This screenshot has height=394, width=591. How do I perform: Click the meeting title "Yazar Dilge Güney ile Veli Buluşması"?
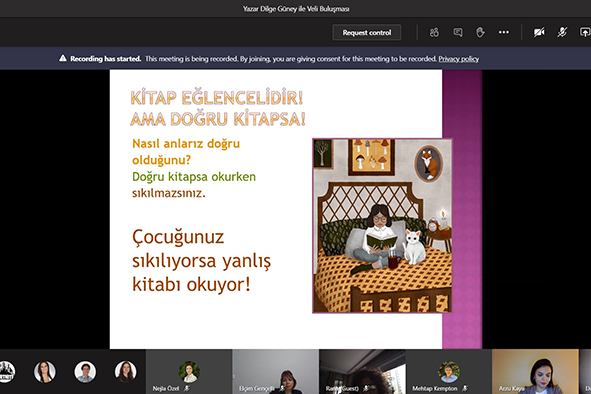(296, 9)
